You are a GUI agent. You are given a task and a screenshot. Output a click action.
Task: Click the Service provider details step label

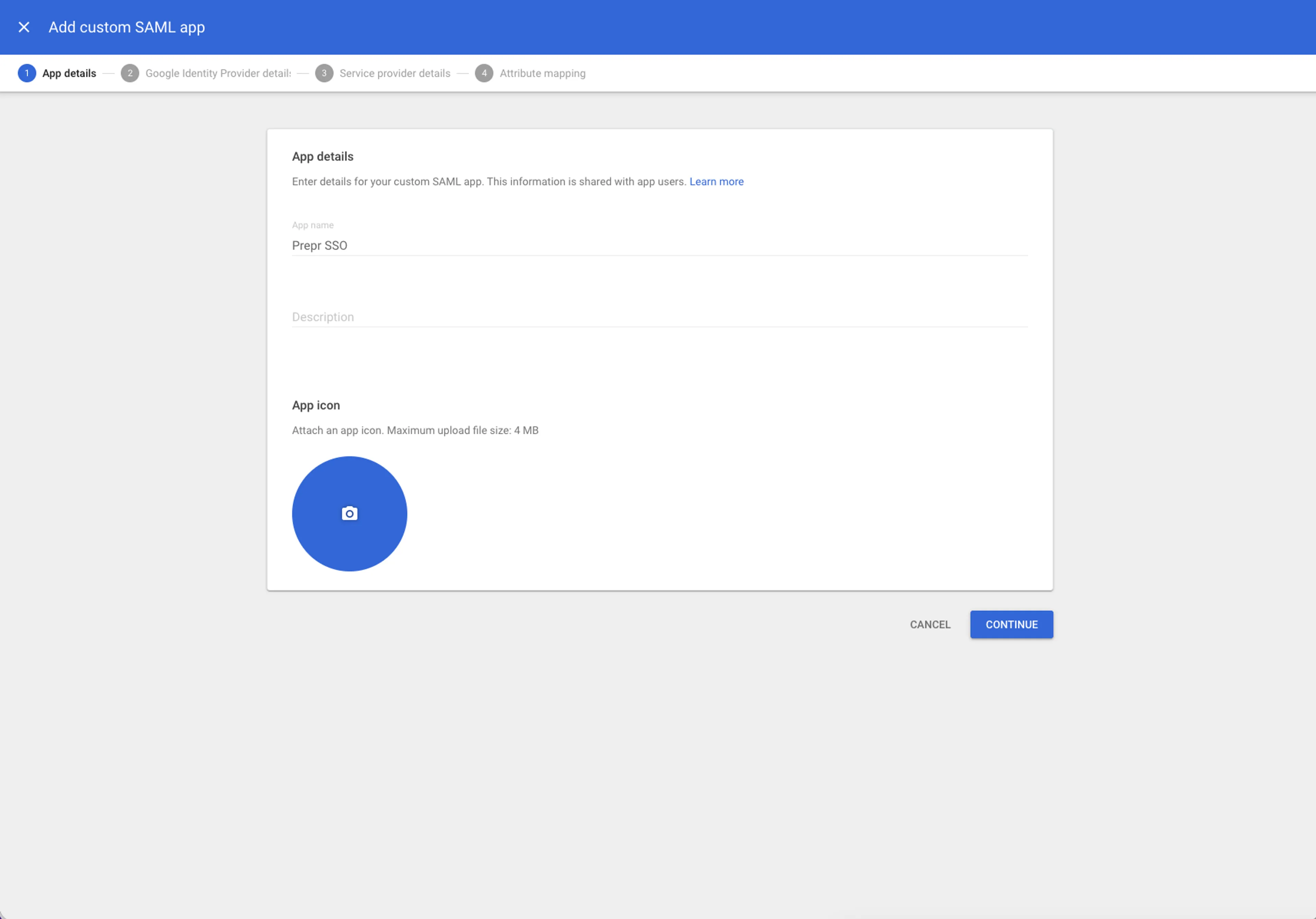(395, 73)
